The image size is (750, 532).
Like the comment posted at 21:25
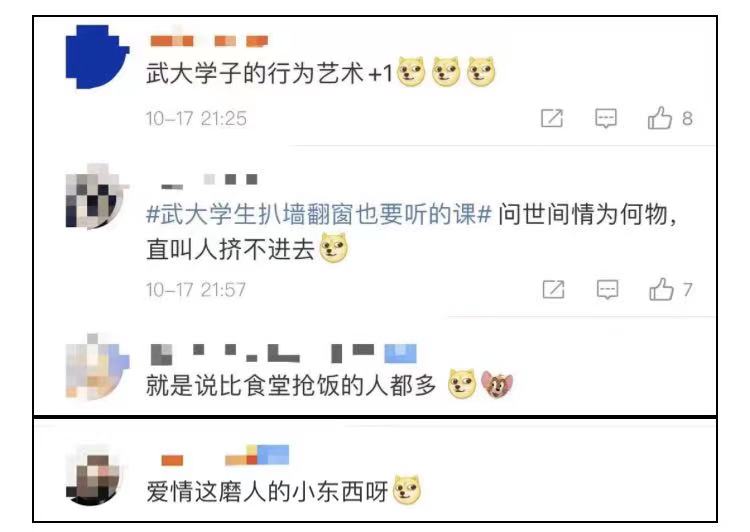click(x=660, y=118)
